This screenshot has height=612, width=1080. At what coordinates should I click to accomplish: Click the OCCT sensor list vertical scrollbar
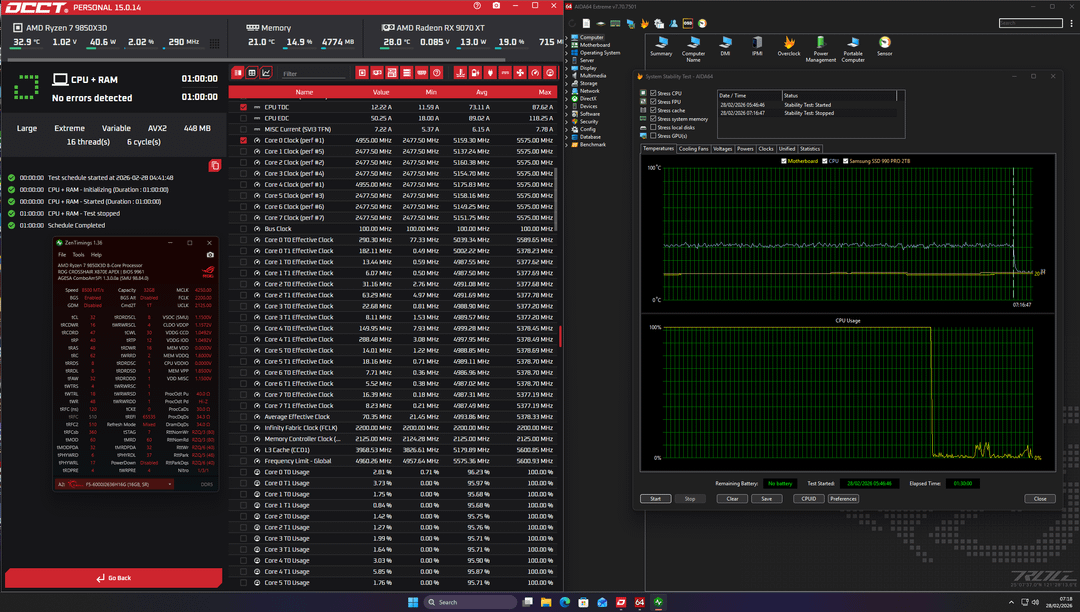(x=559, y=336)
